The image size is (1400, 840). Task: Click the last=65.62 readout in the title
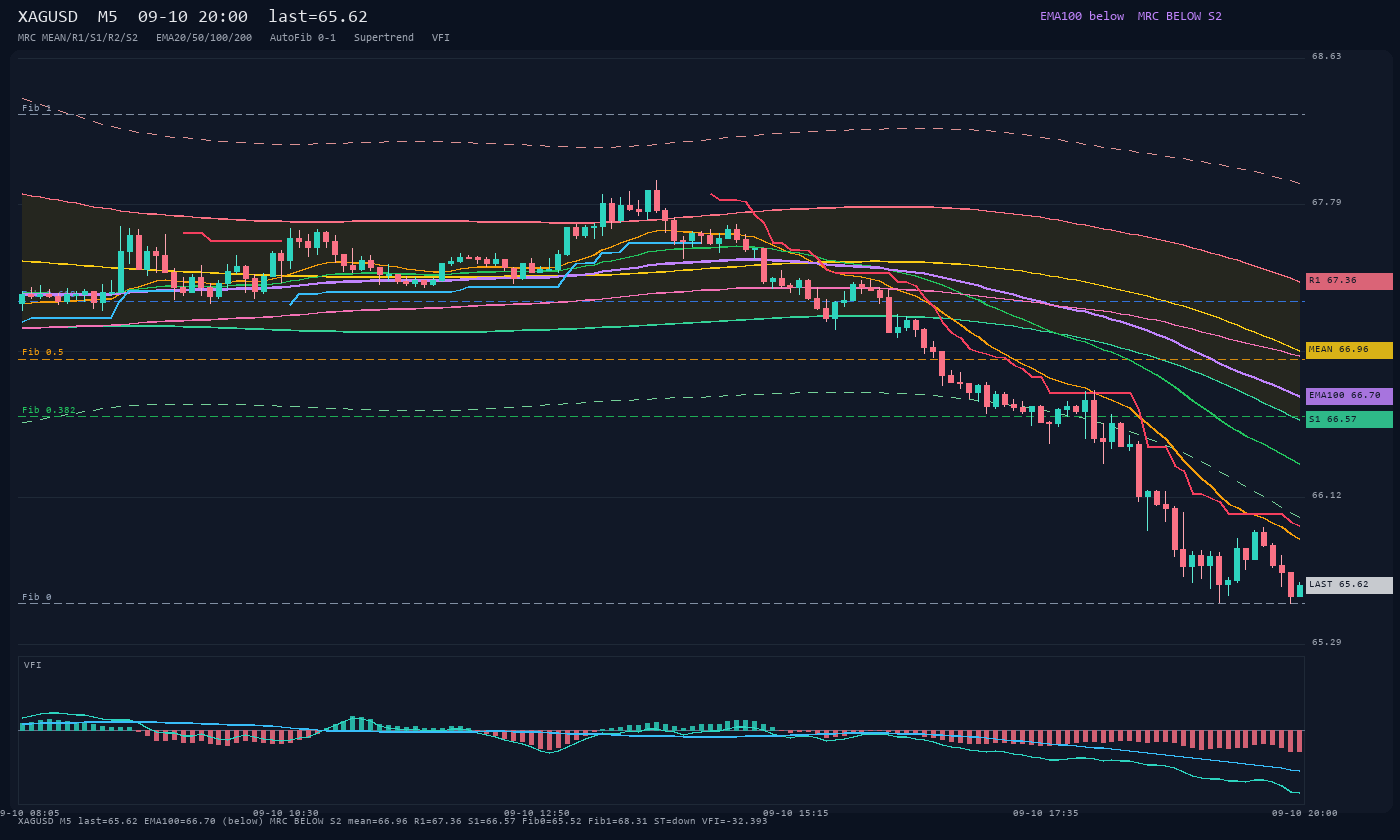tap(318, 17)
